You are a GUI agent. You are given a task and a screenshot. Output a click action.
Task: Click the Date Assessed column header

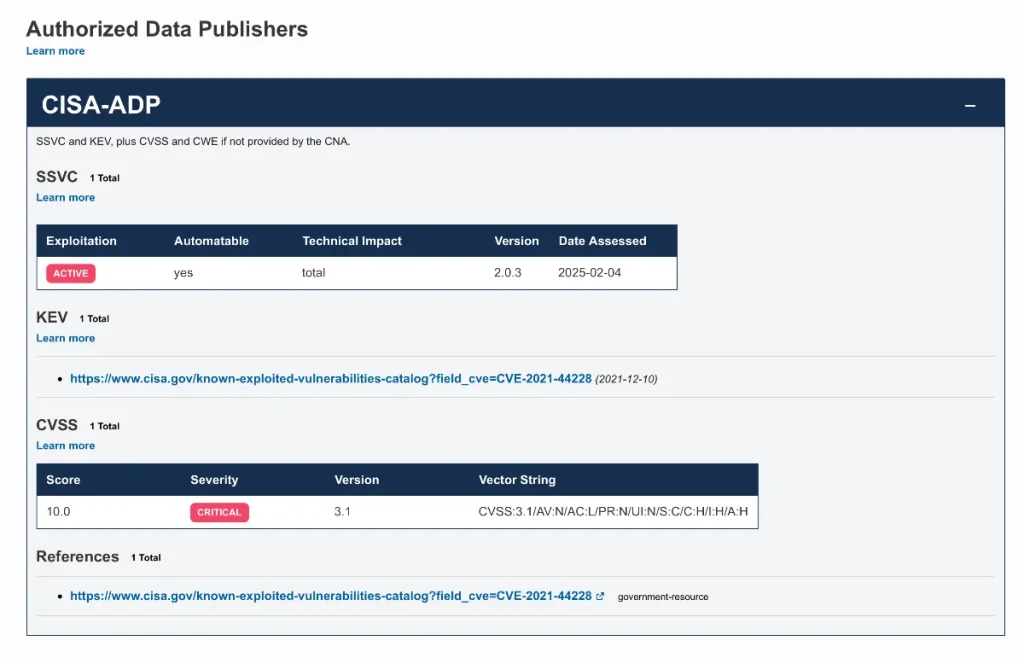point(602,241)
